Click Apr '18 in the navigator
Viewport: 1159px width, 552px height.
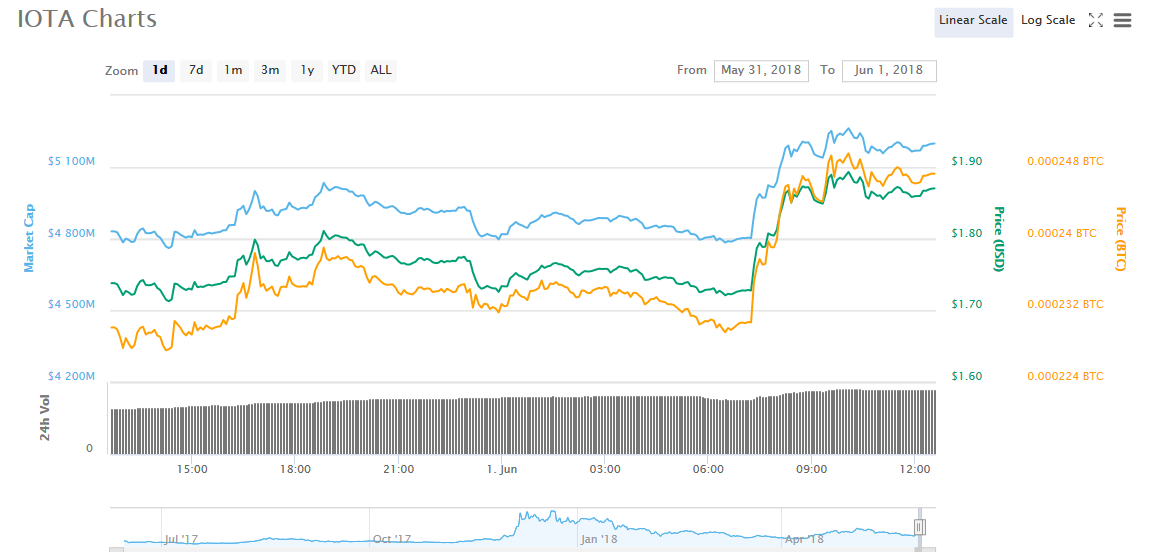[x=805, y=539]
